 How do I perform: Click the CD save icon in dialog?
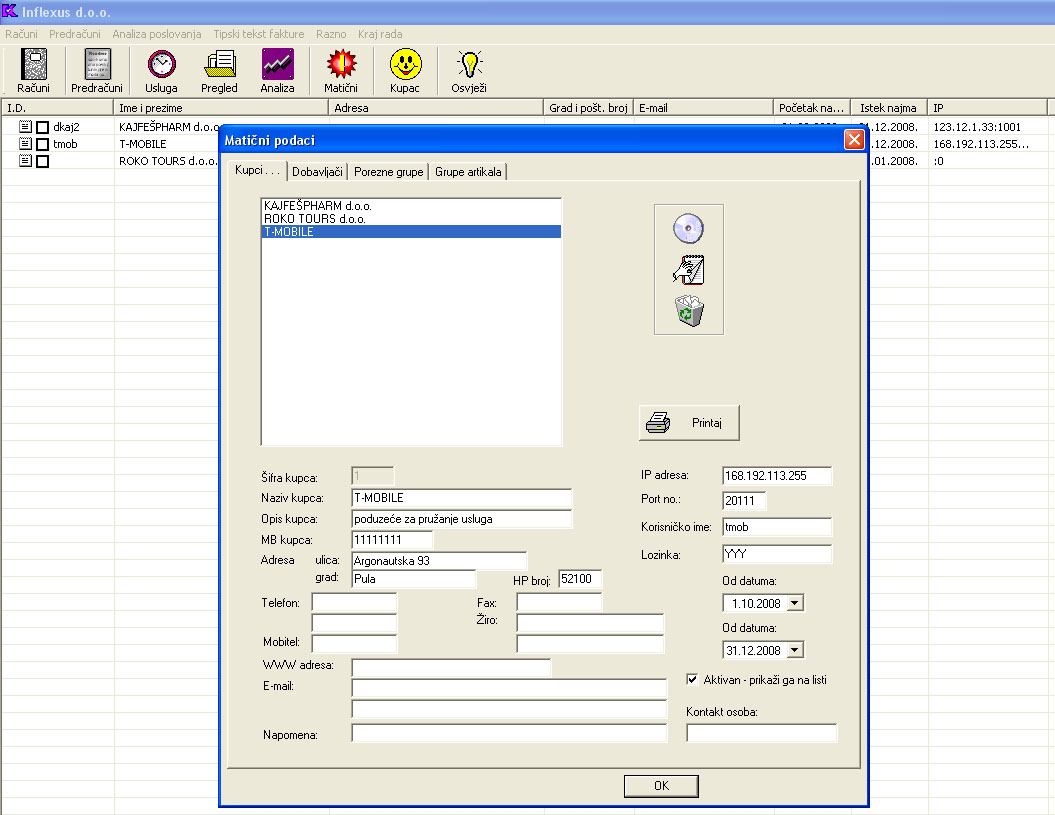click(x=688, y=229)
